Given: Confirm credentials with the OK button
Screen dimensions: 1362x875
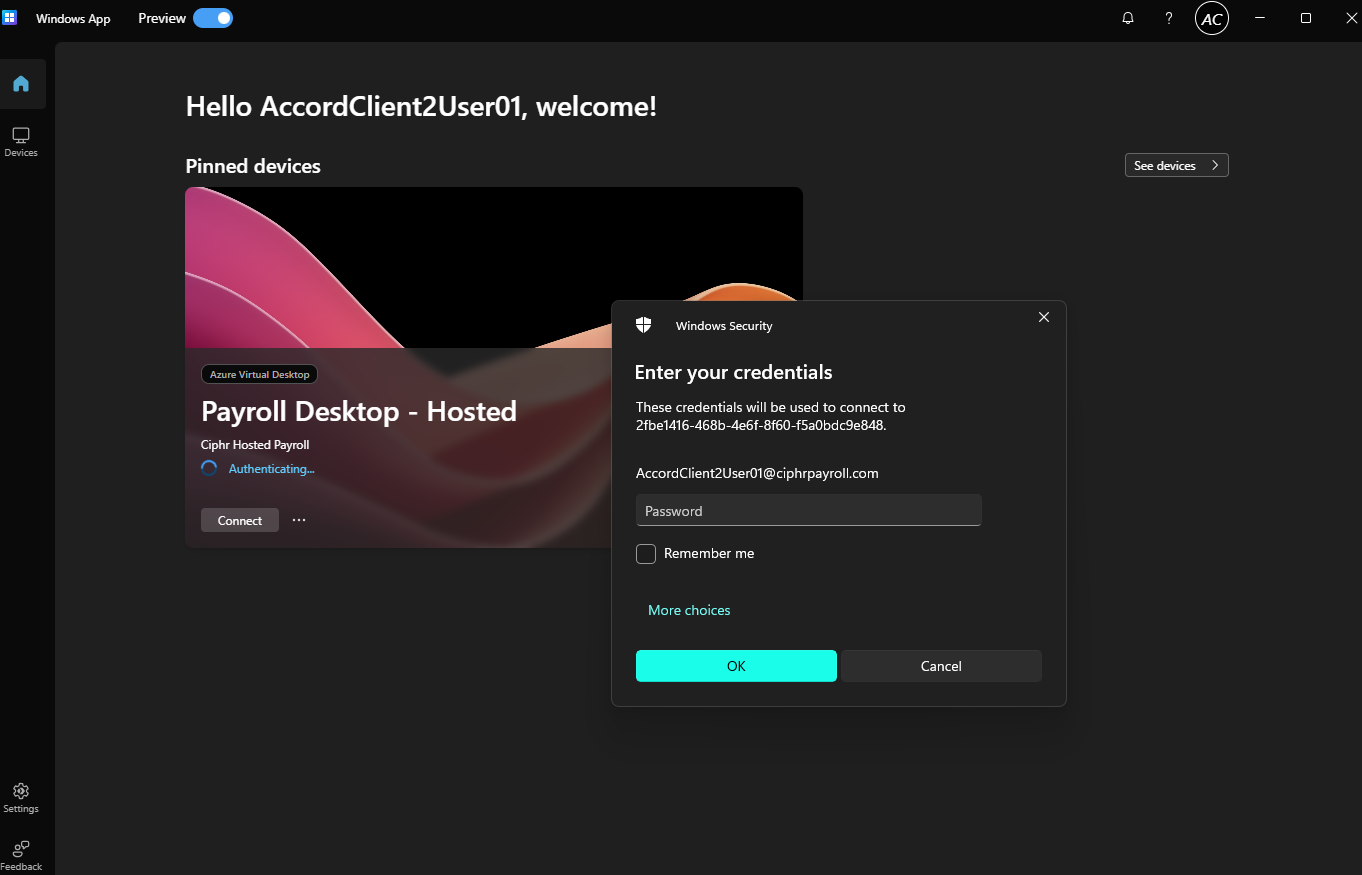Looking at the screenshot, I should [736, 666].
